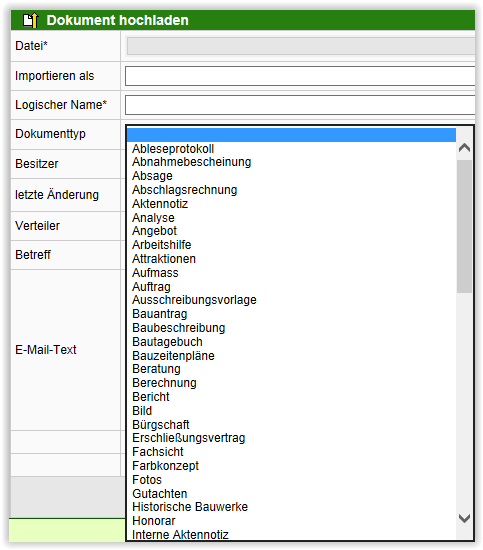Click the dropdown list scrollbar thumb
The image size is (483, 550).
(464, 226)
